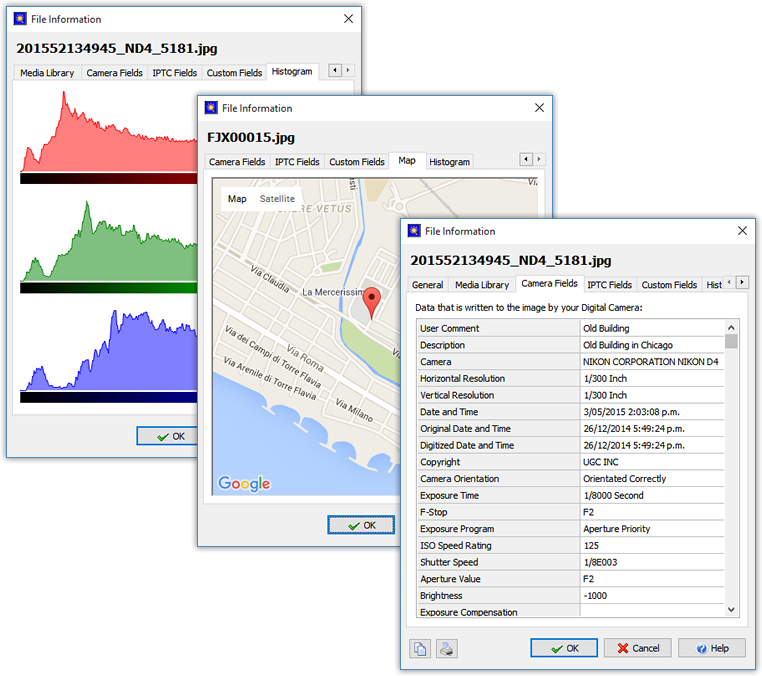Click the copy to clipboard icon
The width and height of the screenshot is (762, 676).
[420, 649]
